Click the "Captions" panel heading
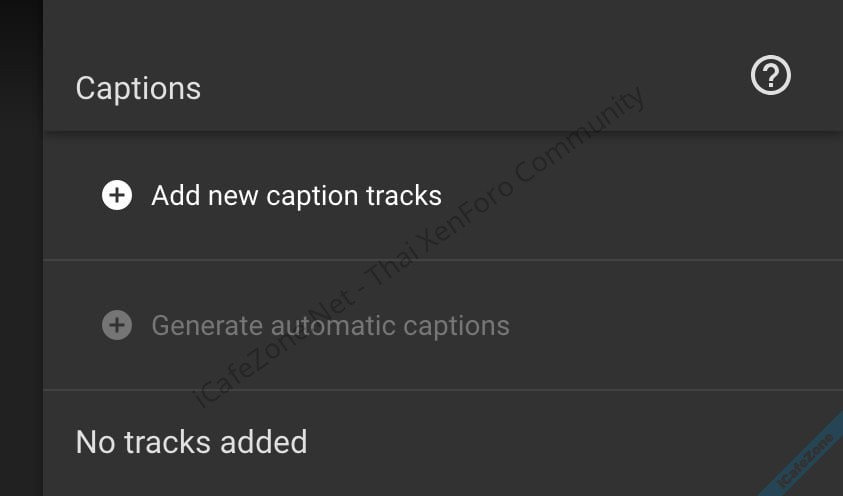 click(138, 88)
